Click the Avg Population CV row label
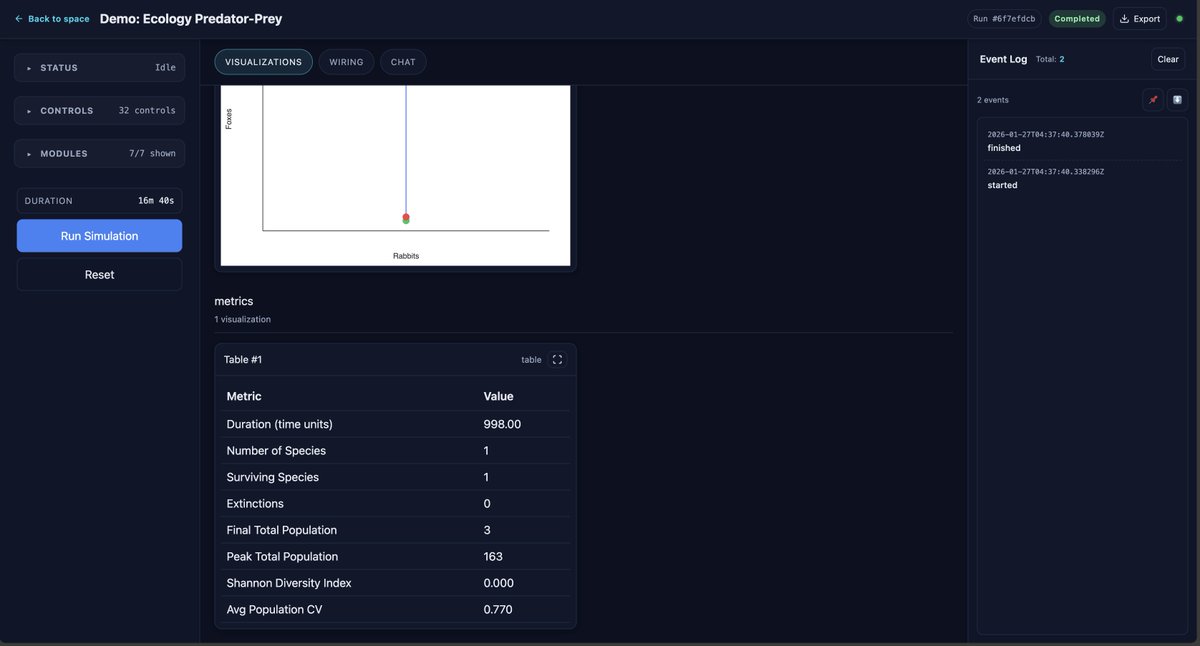1200x646 pixels. 274,610
